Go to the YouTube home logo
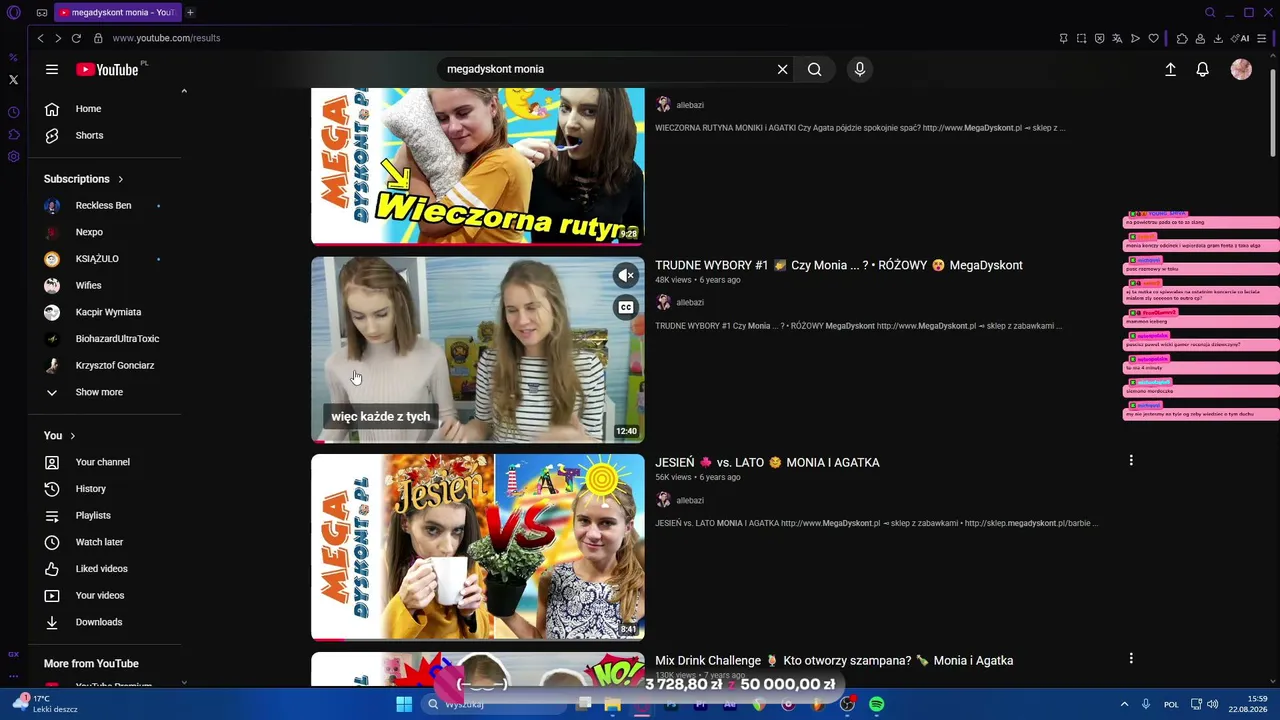The width and height of the screenshot is (1280, 720). point(107,69)
